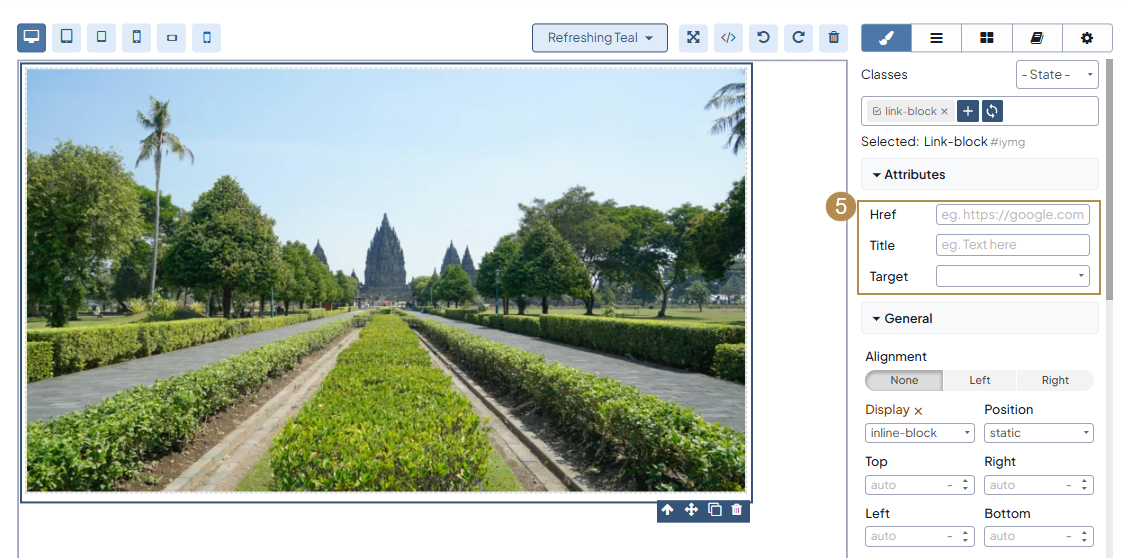Switch to the layers panel tab
The height and width of the screenshot is (558, 1124).
[x=936, y=38]
